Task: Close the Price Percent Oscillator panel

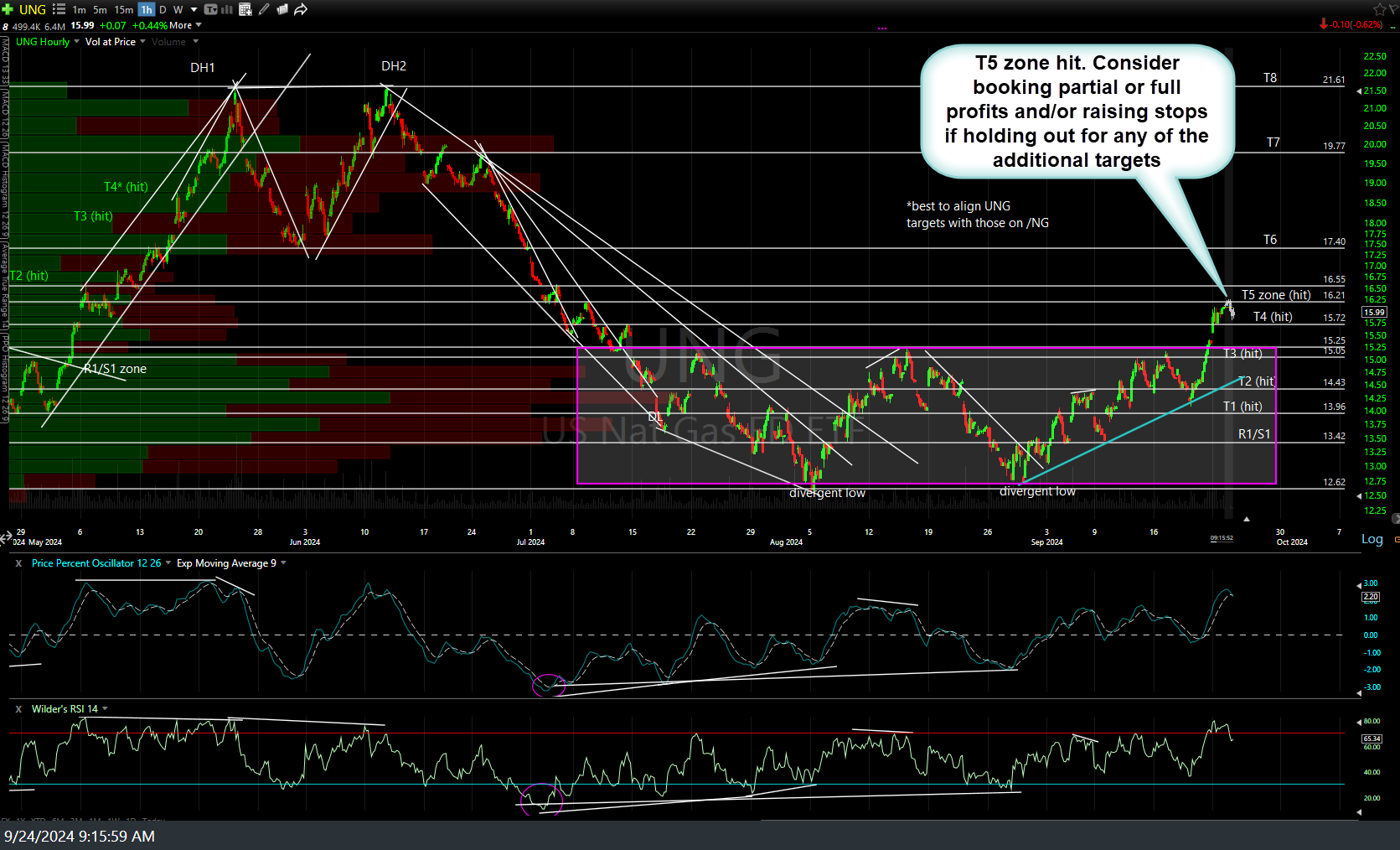Action: coord(18,563)
